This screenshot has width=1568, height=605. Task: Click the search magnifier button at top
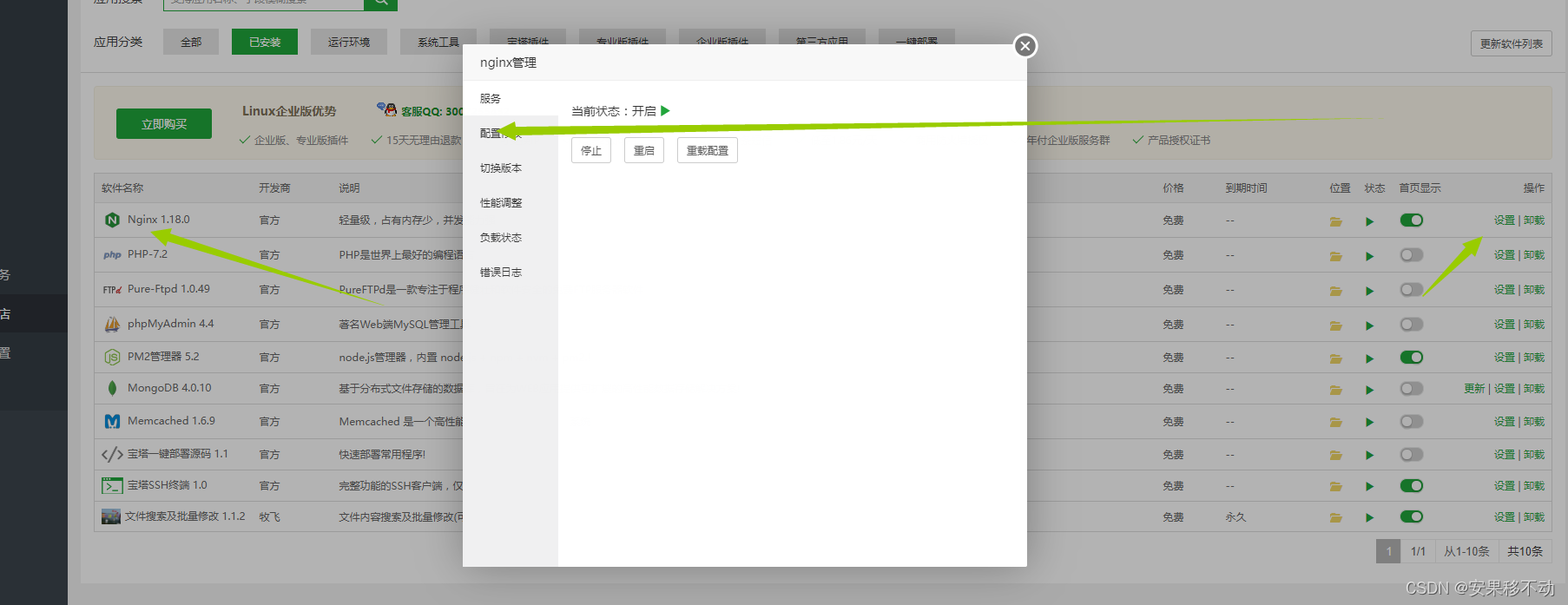(380, 4)
